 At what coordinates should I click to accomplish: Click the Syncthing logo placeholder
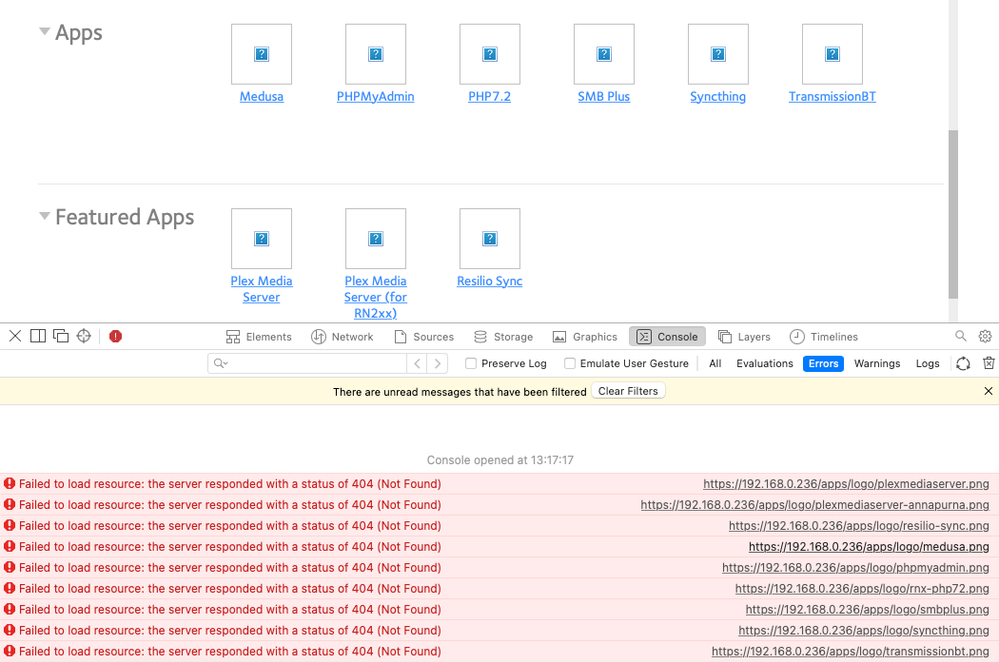[718, 54]
